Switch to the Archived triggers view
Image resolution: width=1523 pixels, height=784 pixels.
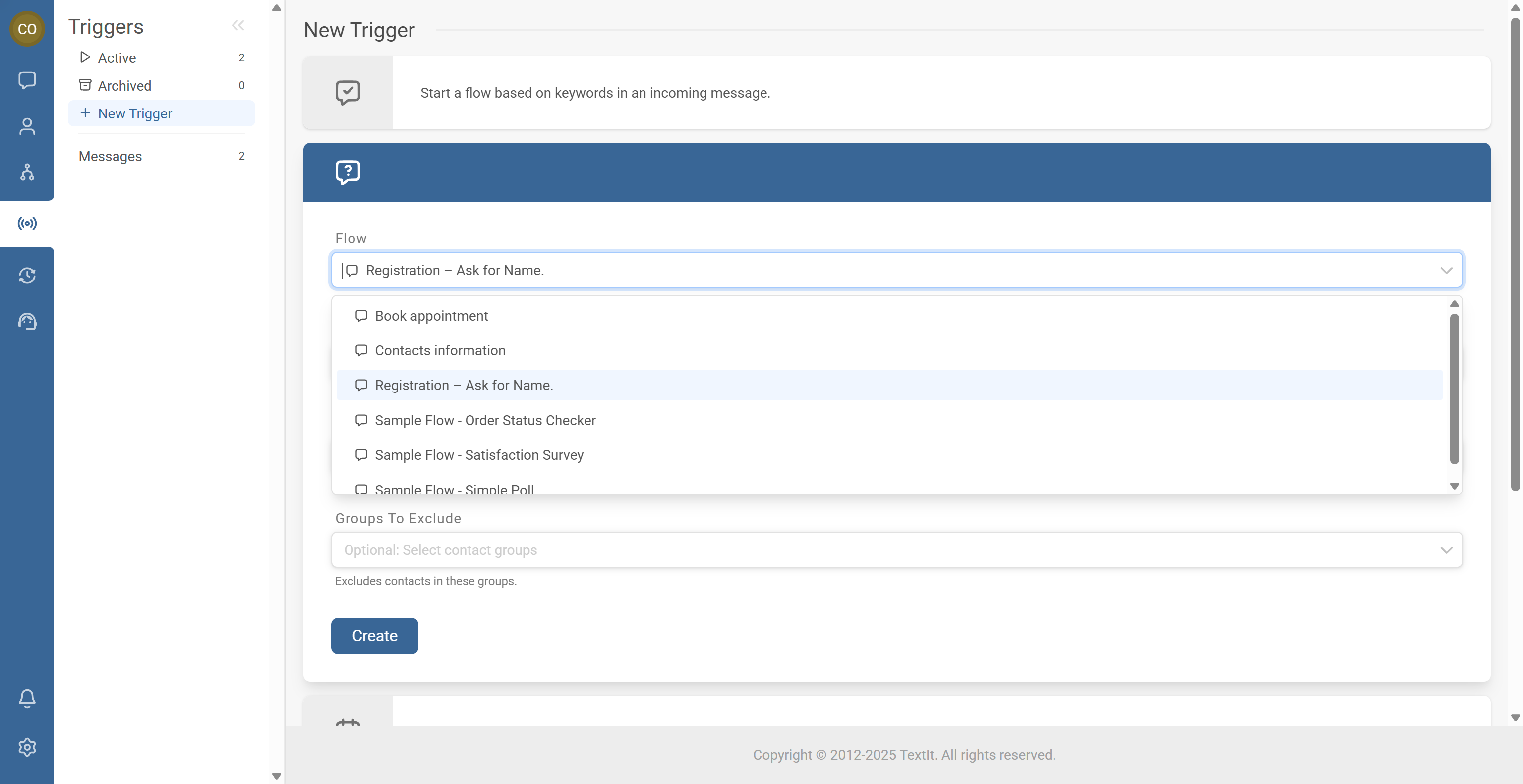[124, 85]
